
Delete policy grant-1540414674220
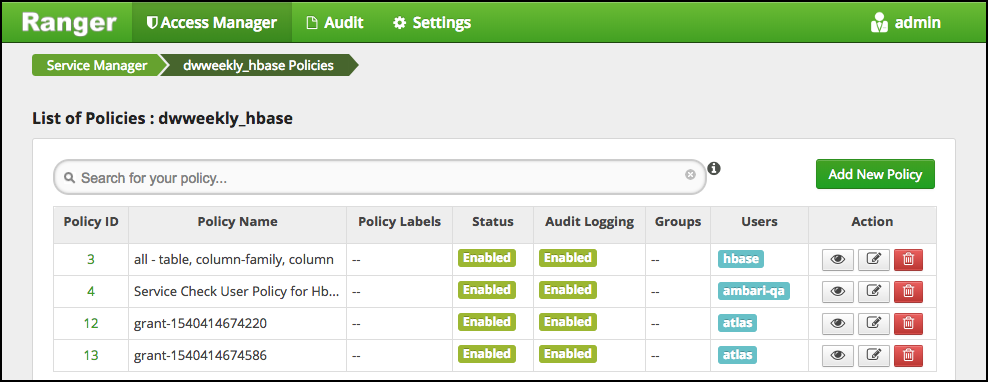point(908,323)
